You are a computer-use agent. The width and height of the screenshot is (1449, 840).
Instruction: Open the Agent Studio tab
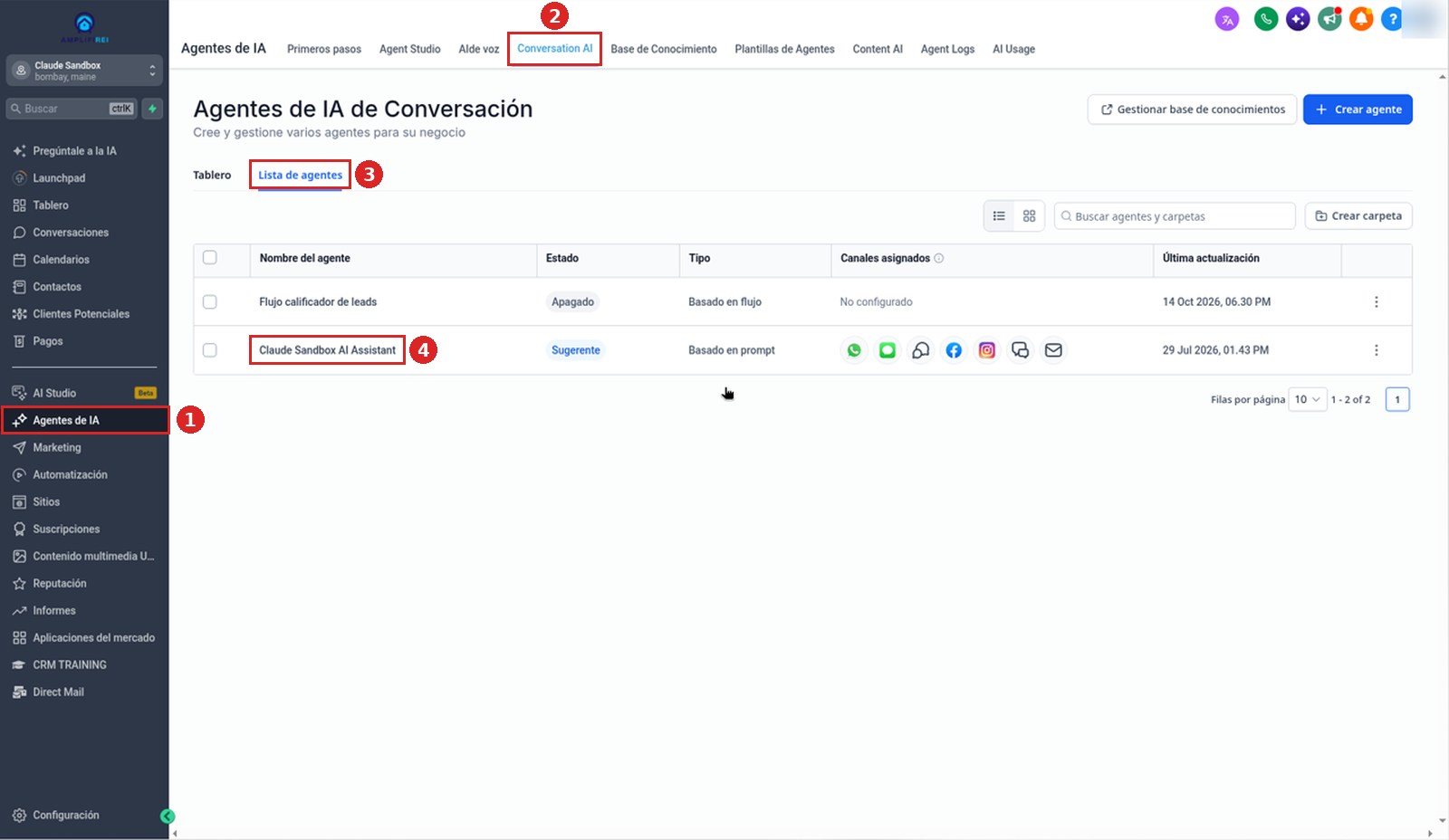pyautogui.click(x=409, y=49)
